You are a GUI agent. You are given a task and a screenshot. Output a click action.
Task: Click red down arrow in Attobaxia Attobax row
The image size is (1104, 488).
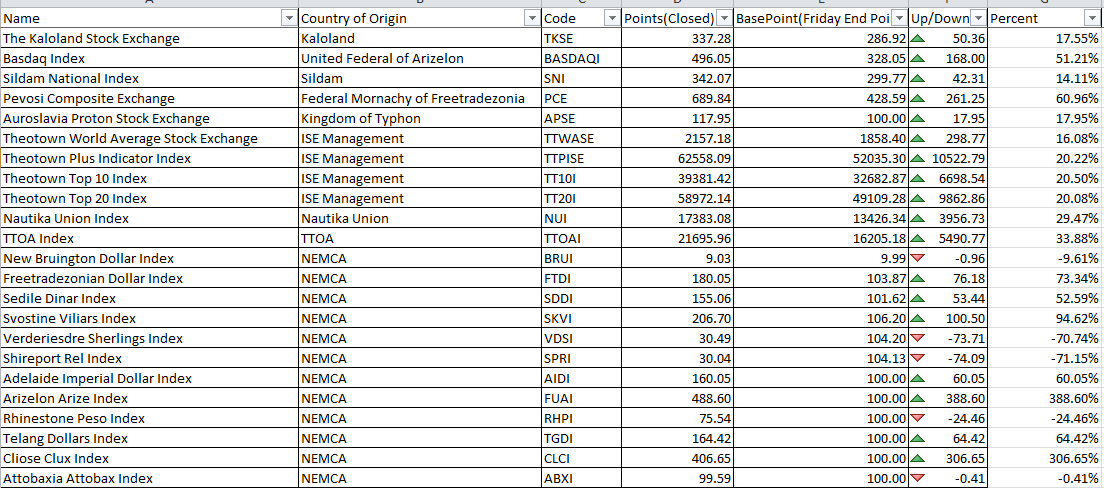[917, 479]
